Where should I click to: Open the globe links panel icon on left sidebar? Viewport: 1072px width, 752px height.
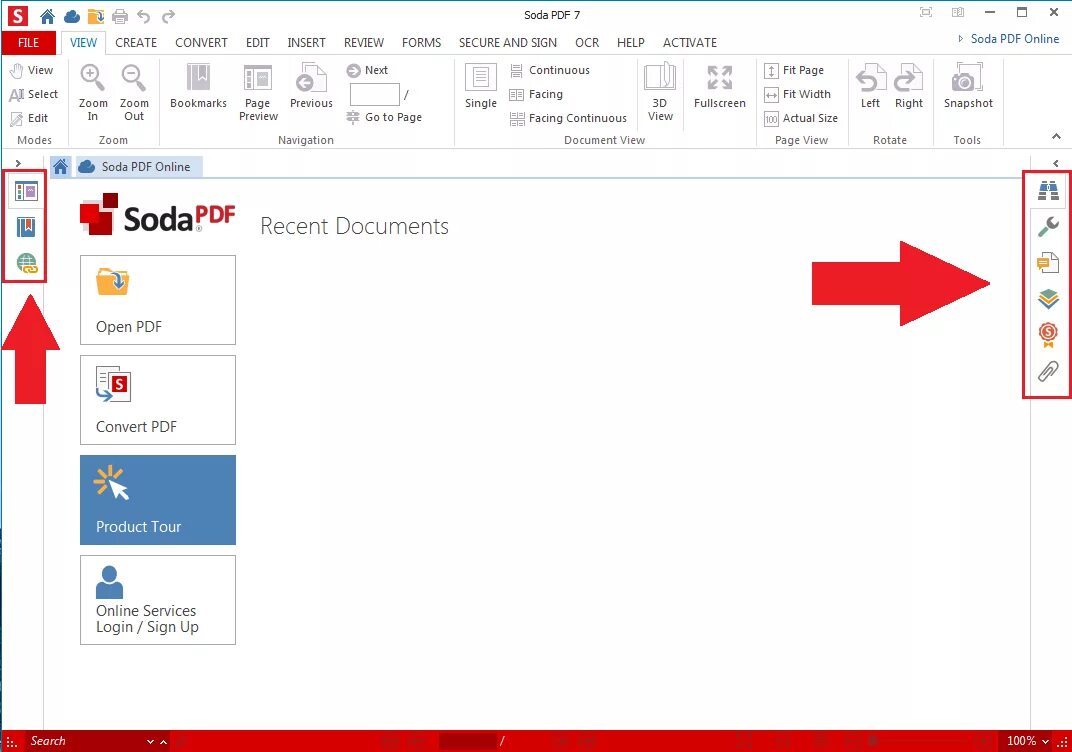26,263
